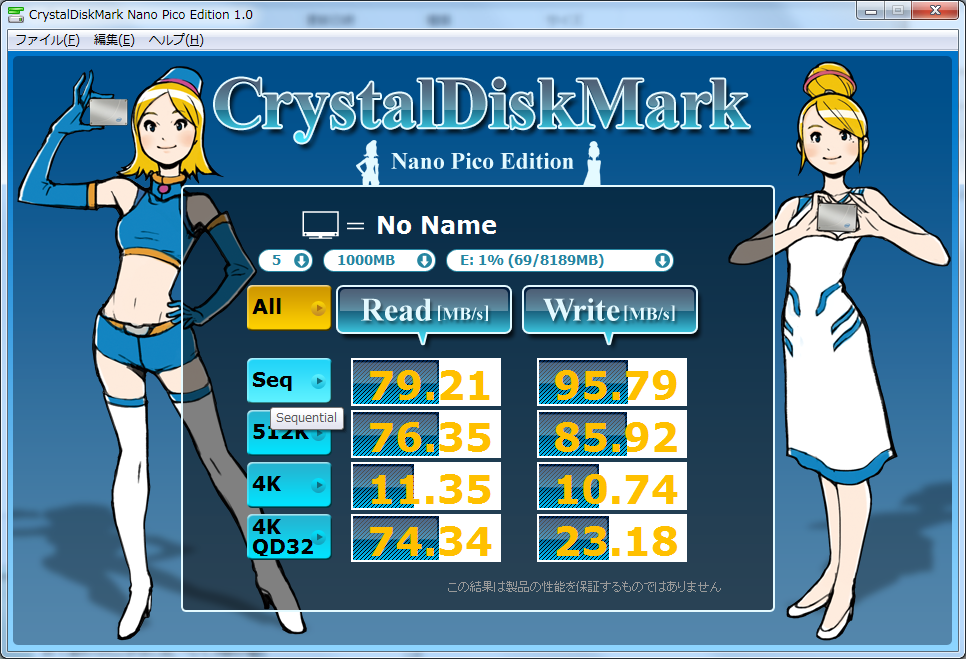Click the 512K write result 85.92
This screenshot has height=659, width=966.
pos(612,434)
